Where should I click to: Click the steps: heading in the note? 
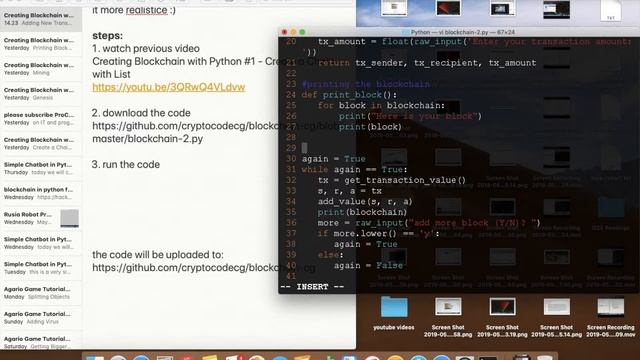point(107,36)
